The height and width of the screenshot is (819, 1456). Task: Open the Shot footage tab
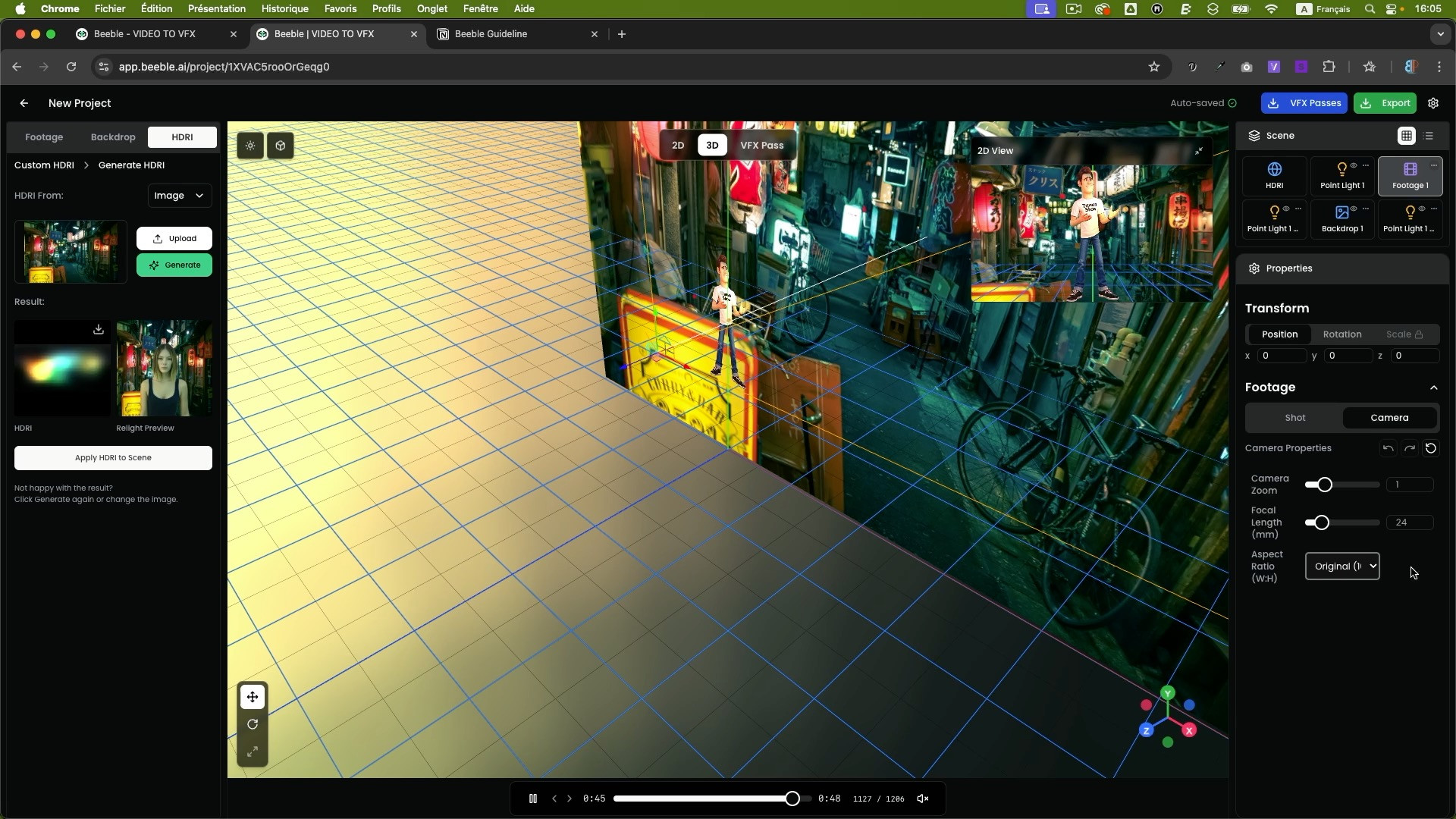point(1295,418)
